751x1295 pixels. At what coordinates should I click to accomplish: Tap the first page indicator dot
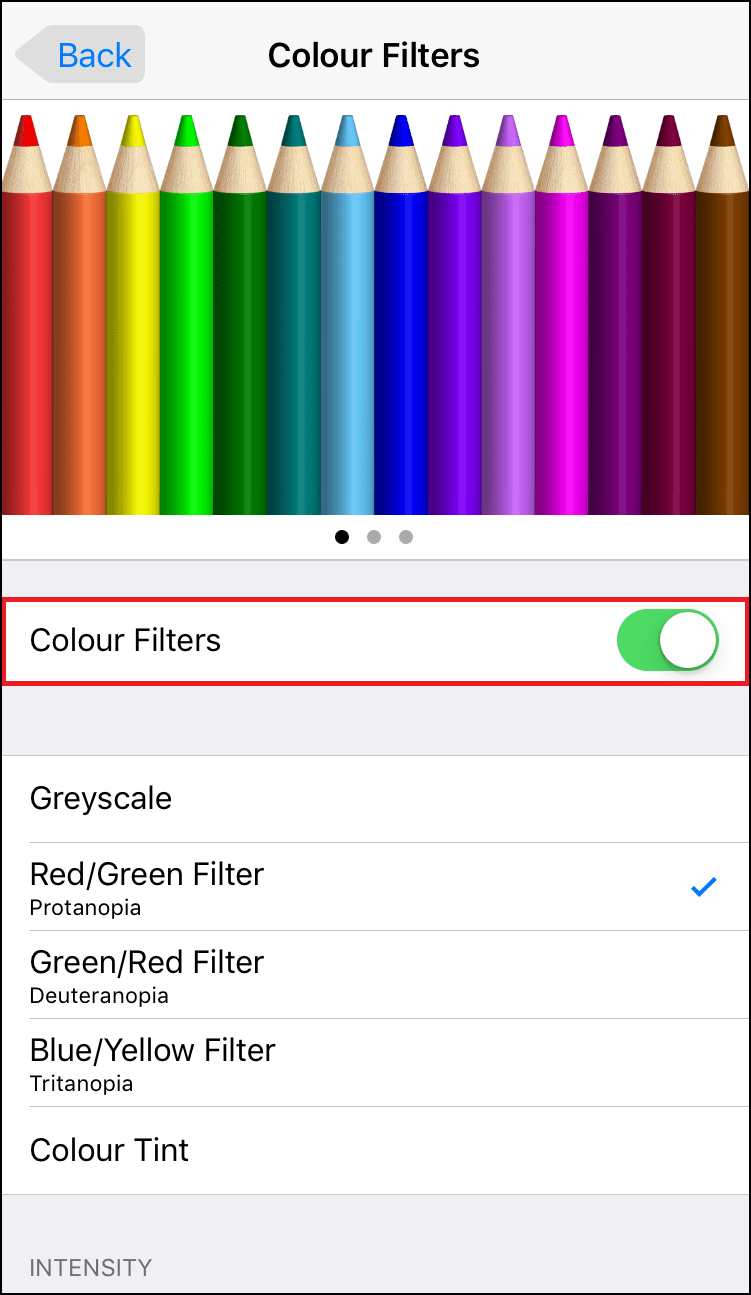click(342, 537)
